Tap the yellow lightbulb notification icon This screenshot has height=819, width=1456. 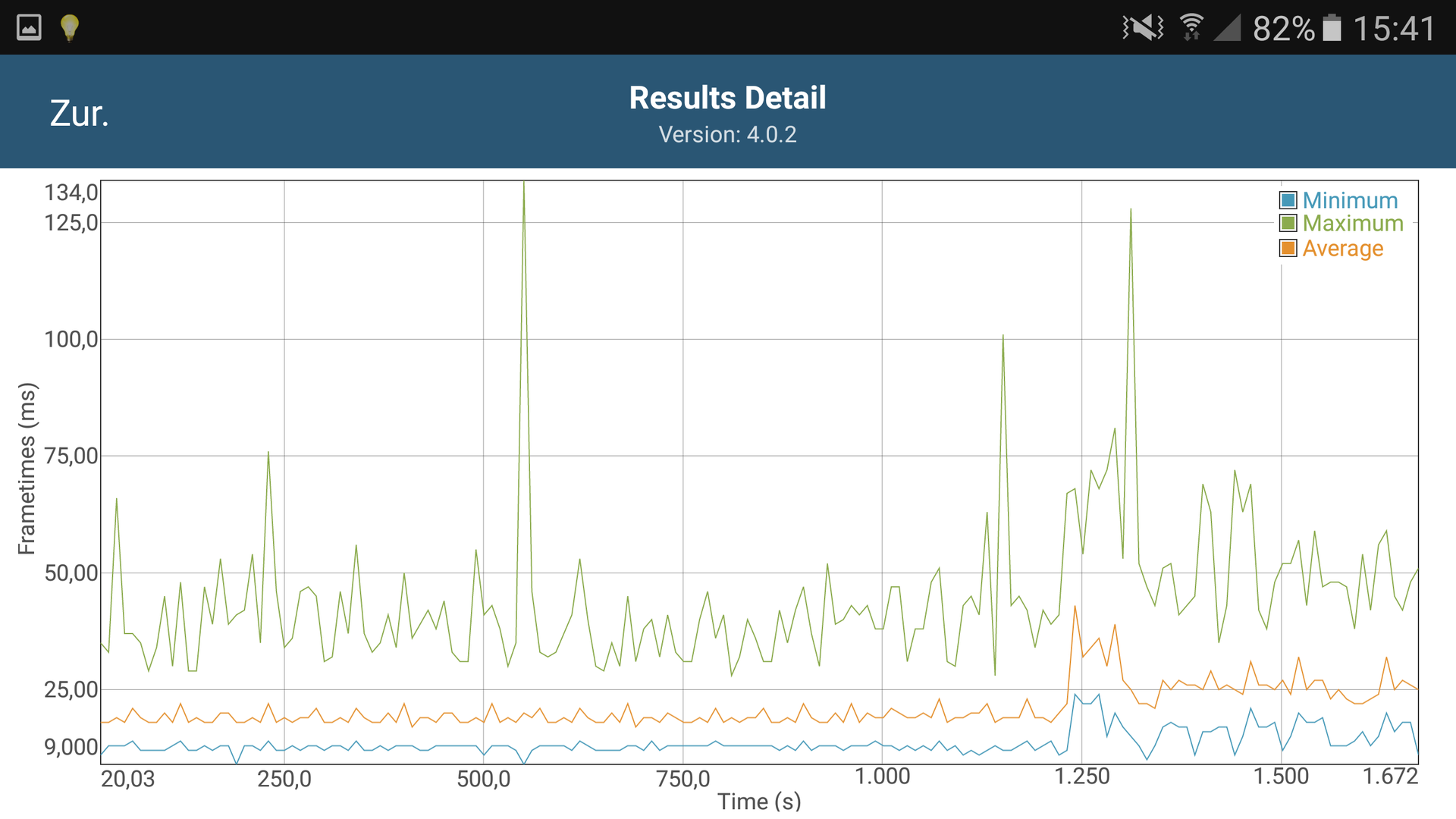point(69,28)
